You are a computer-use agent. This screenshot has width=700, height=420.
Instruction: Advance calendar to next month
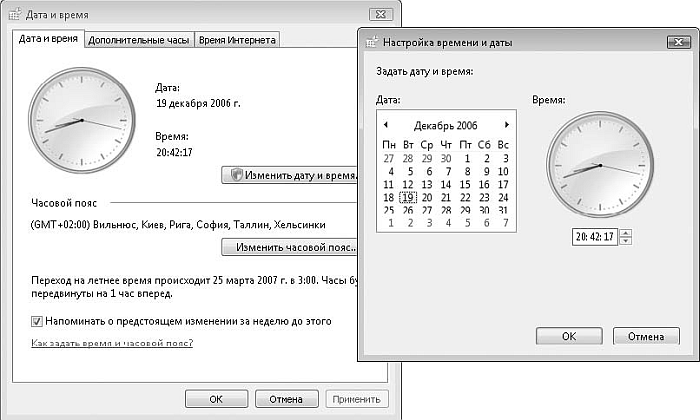(507, 125)
